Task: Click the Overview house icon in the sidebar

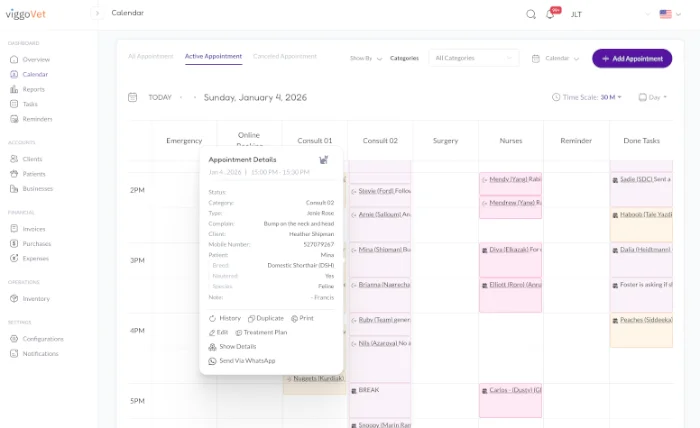Action: (14, 59)
